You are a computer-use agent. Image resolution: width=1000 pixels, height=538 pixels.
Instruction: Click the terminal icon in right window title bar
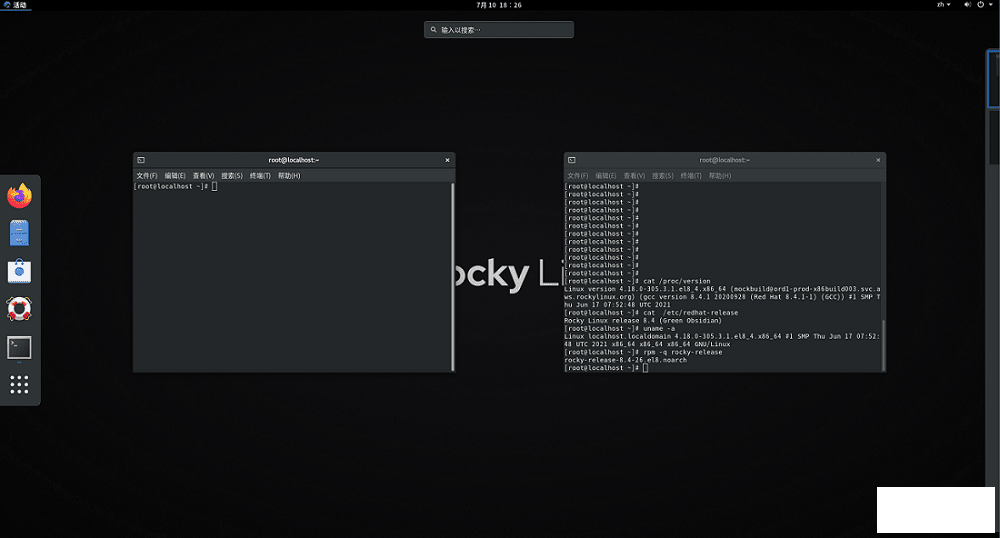click(x=571, y=160)
